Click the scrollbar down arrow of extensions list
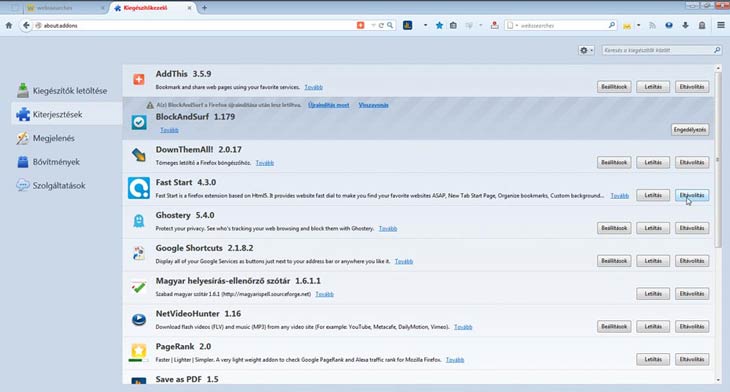Image resolution: width=730 pixels, height=392 pixels. [x=718, y=380]
